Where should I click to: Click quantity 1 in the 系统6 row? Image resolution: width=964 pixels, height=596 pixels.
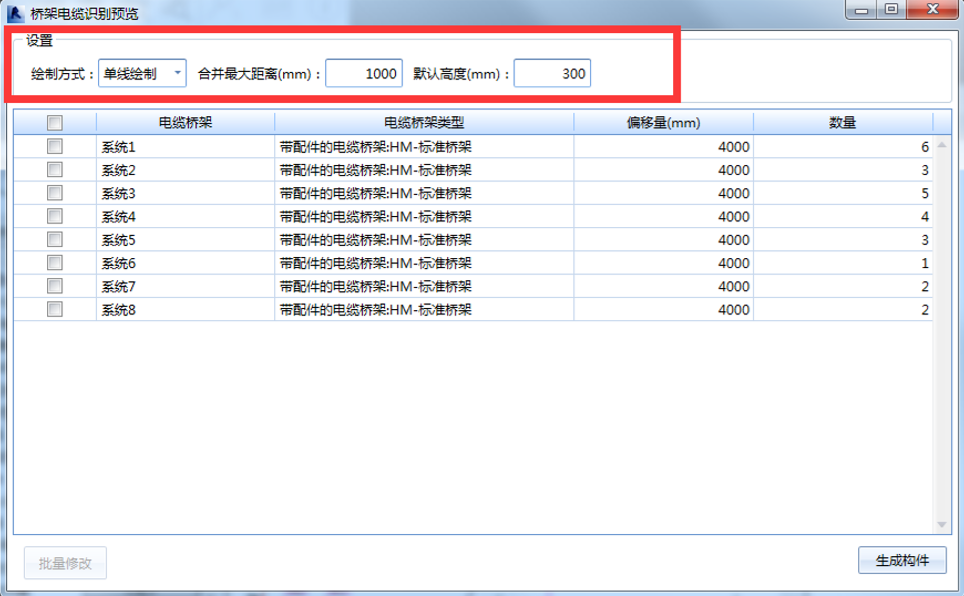tap(842, 264)
